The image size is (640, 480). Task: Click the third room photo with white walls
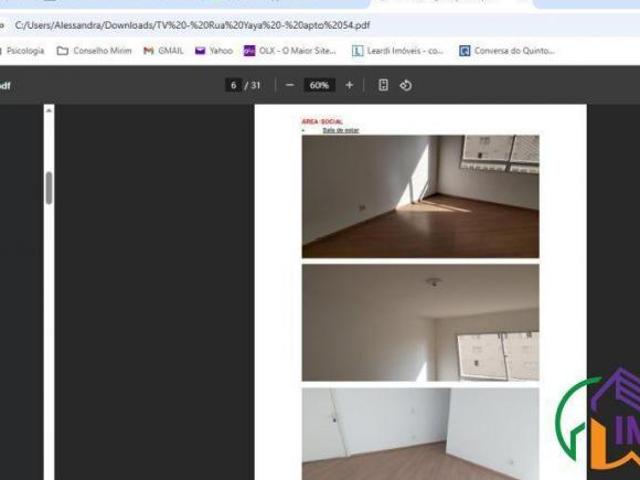point(420,434)
